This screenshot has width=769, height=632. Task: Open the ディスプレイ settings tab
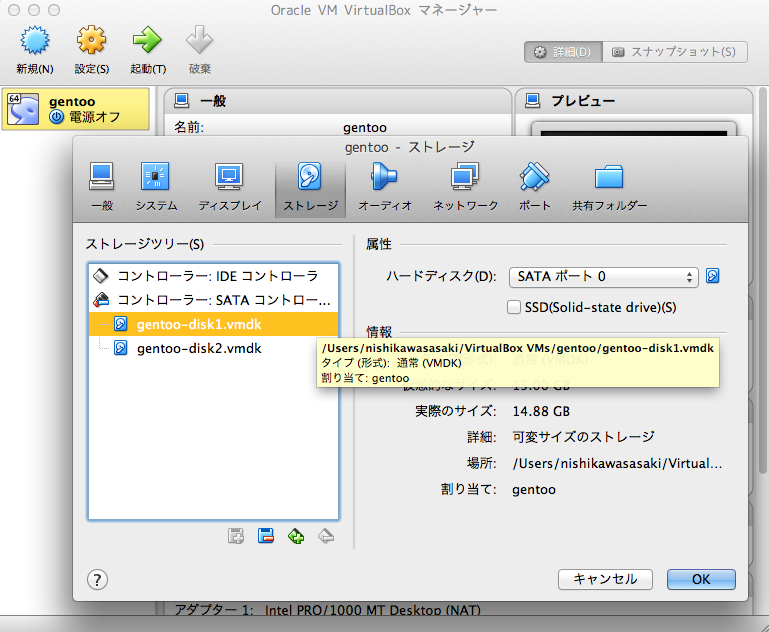pos(230,188)
